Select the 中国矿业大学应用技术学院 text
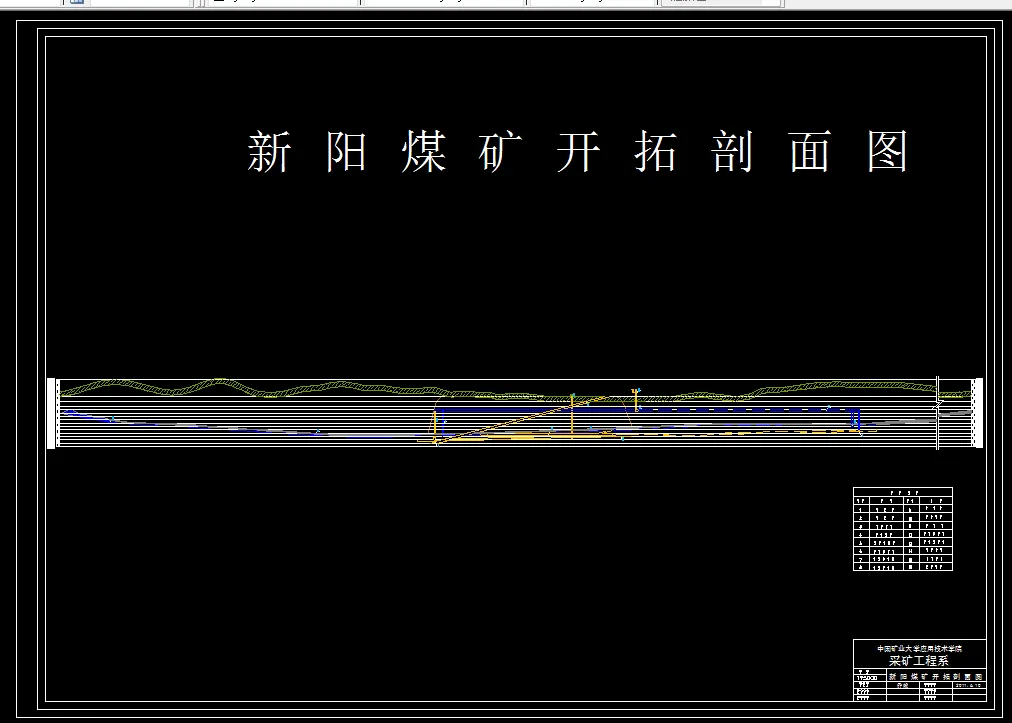Screen dimensions: 1012x723 (x=920, y=648)
